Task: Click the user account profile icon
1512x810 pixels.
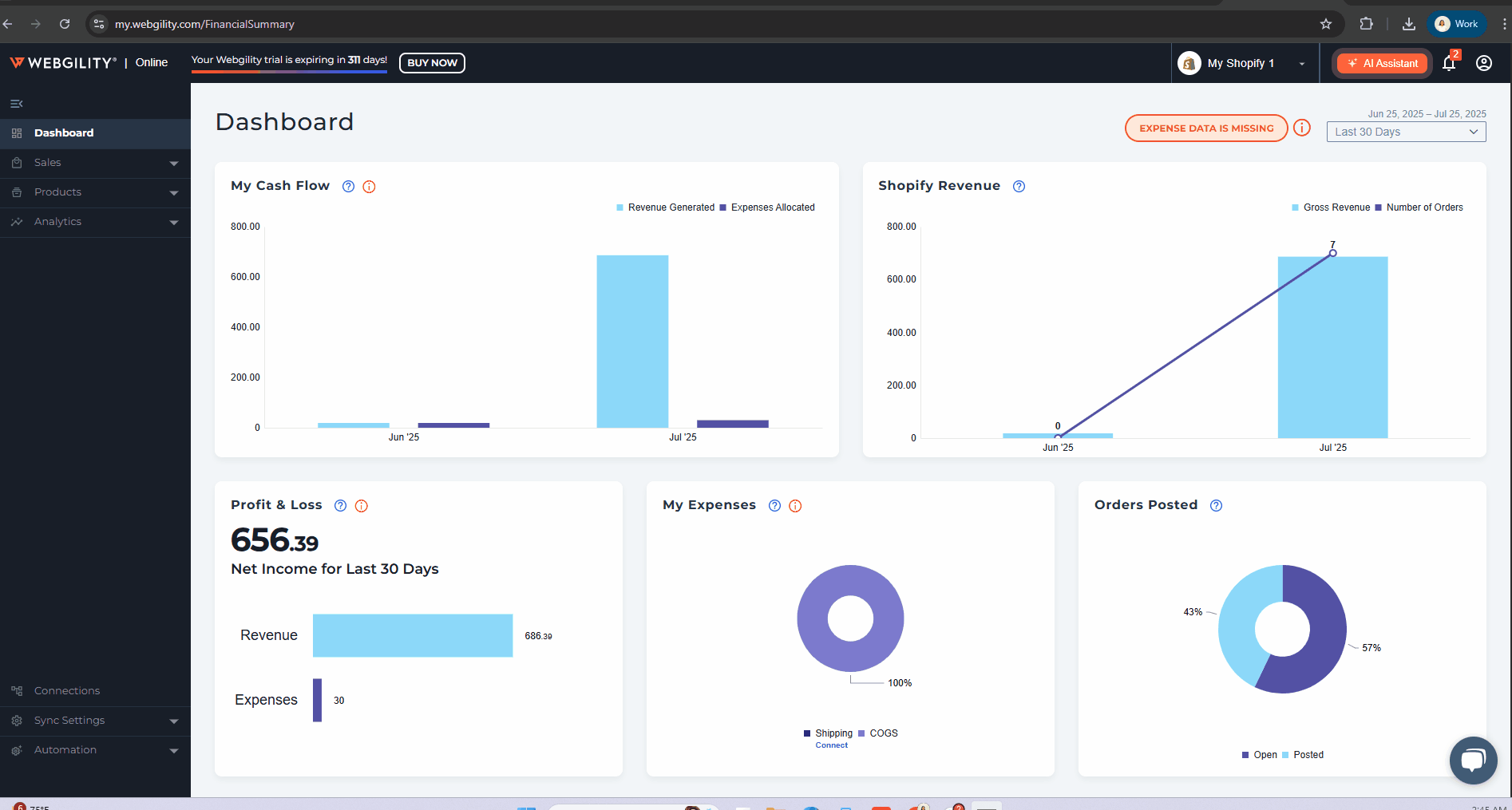Action: (x=1484, y=63)
